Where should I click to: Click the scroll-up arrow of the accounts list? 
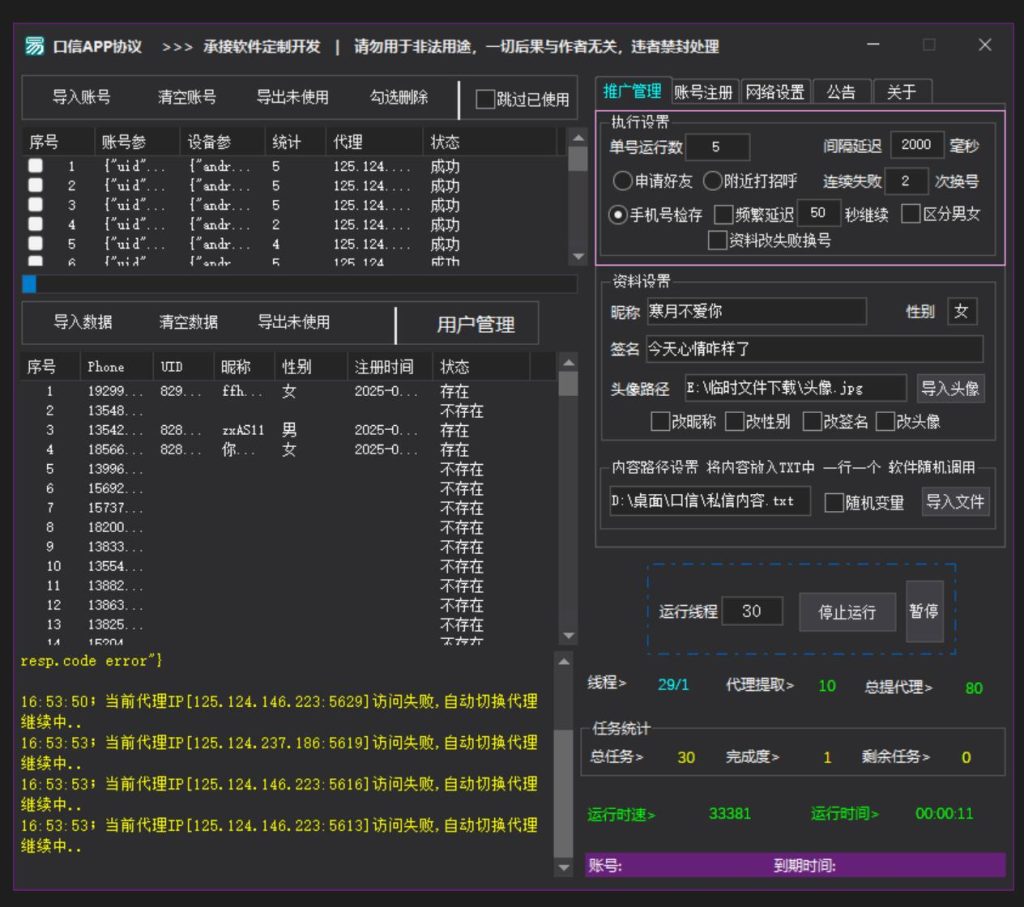point(577,137)
